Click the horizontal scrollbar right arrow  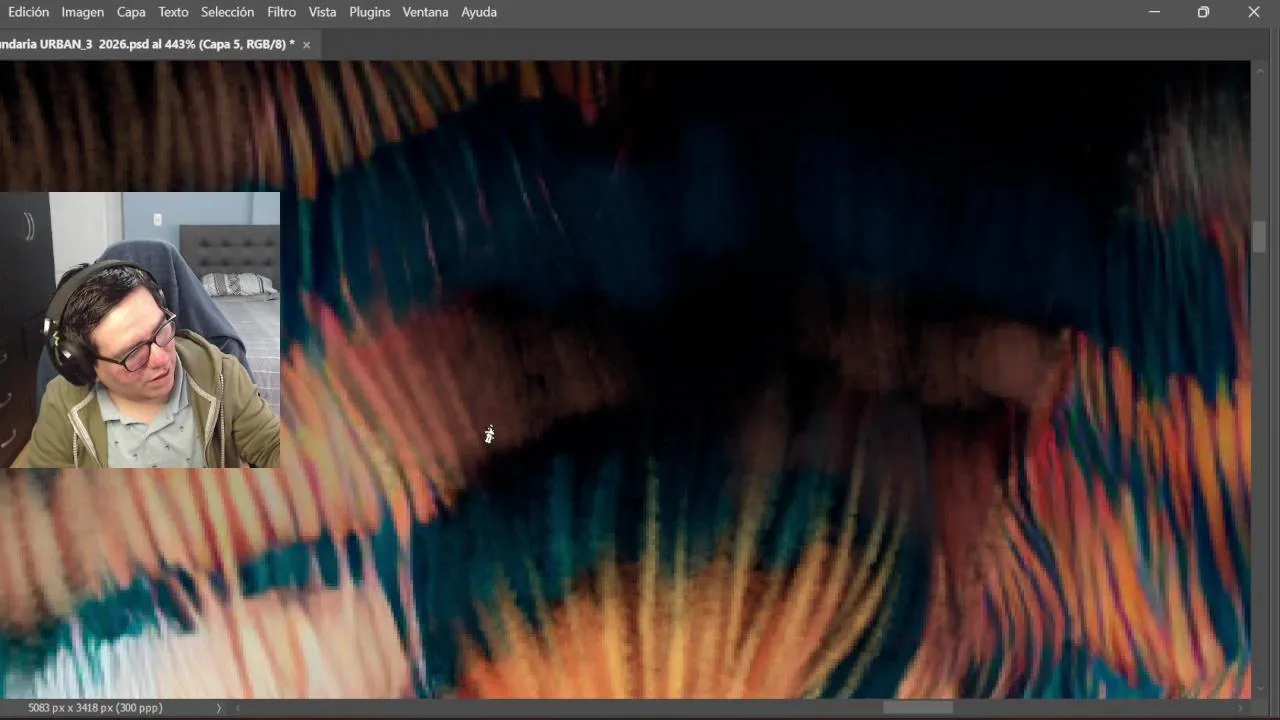coord(1241,708)
